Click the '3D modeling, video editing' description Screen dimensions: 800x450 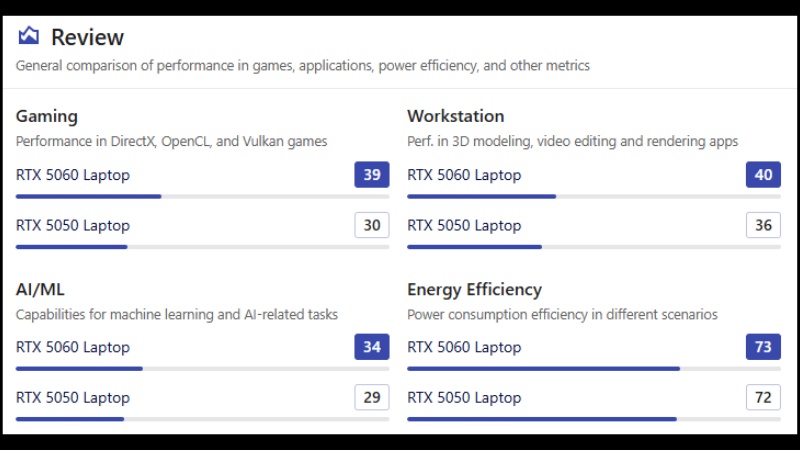572,141
